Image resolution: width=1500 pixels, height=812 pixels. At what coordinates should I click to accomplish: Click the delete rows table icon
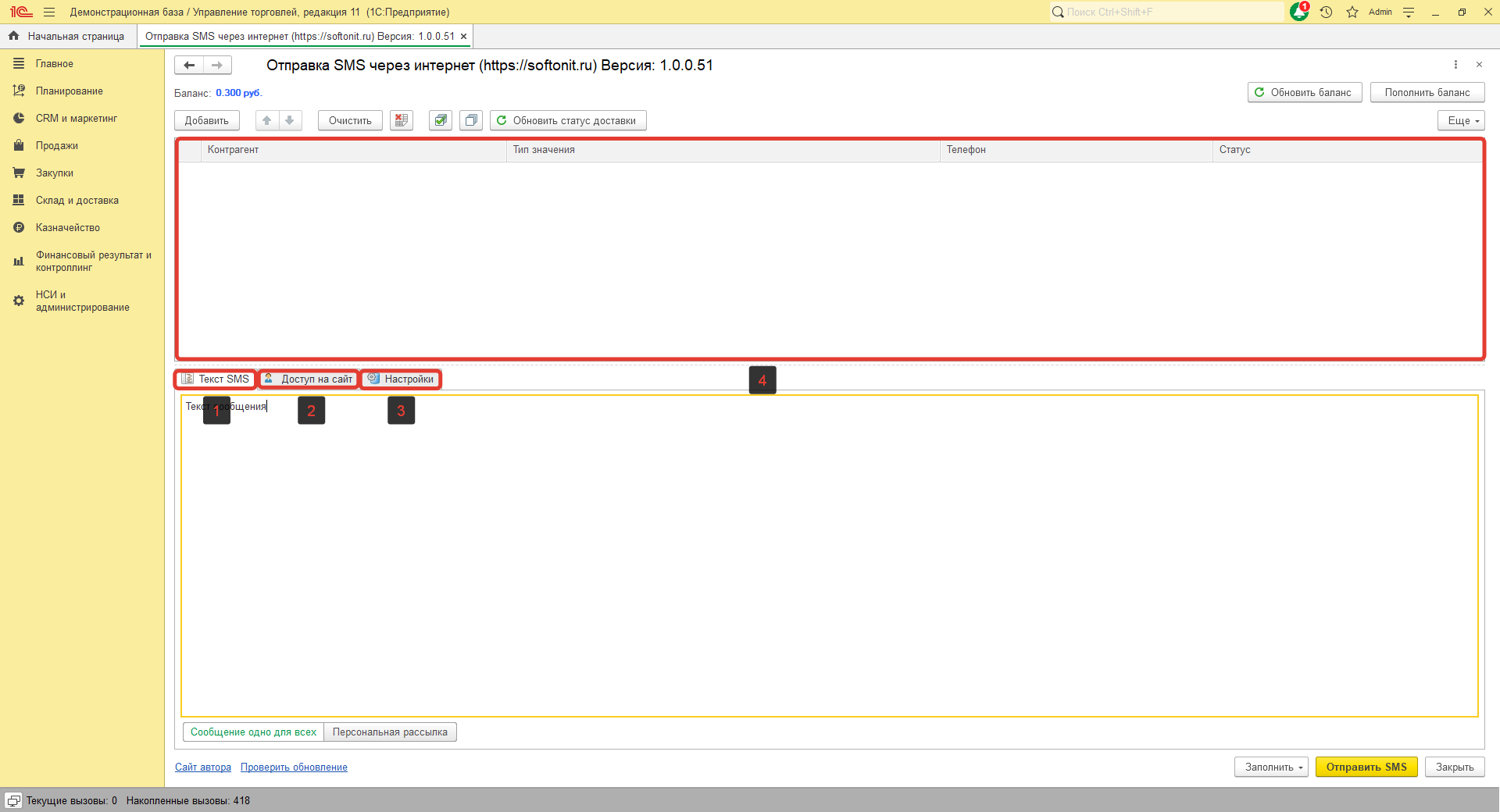pos(402,120)
